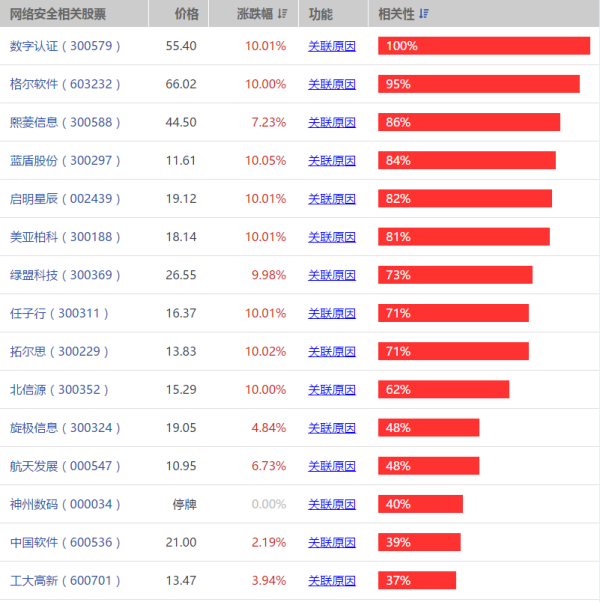The image size is (600, 602).
Task: Click the 涨跌幅 column header text
Action: tap(255, 14)
